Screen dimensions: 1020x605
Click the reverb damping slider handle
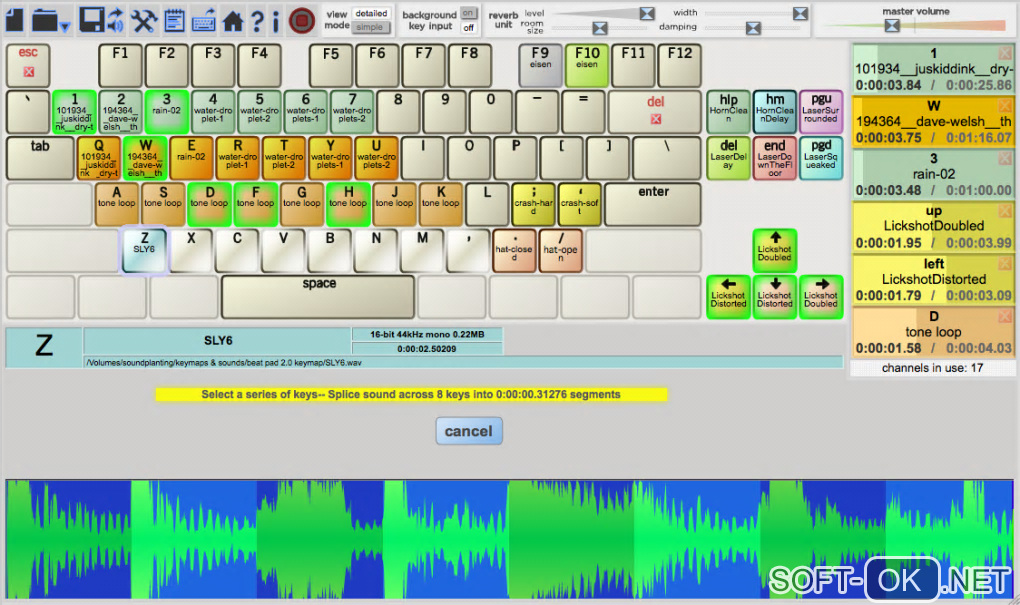(753, 28)
